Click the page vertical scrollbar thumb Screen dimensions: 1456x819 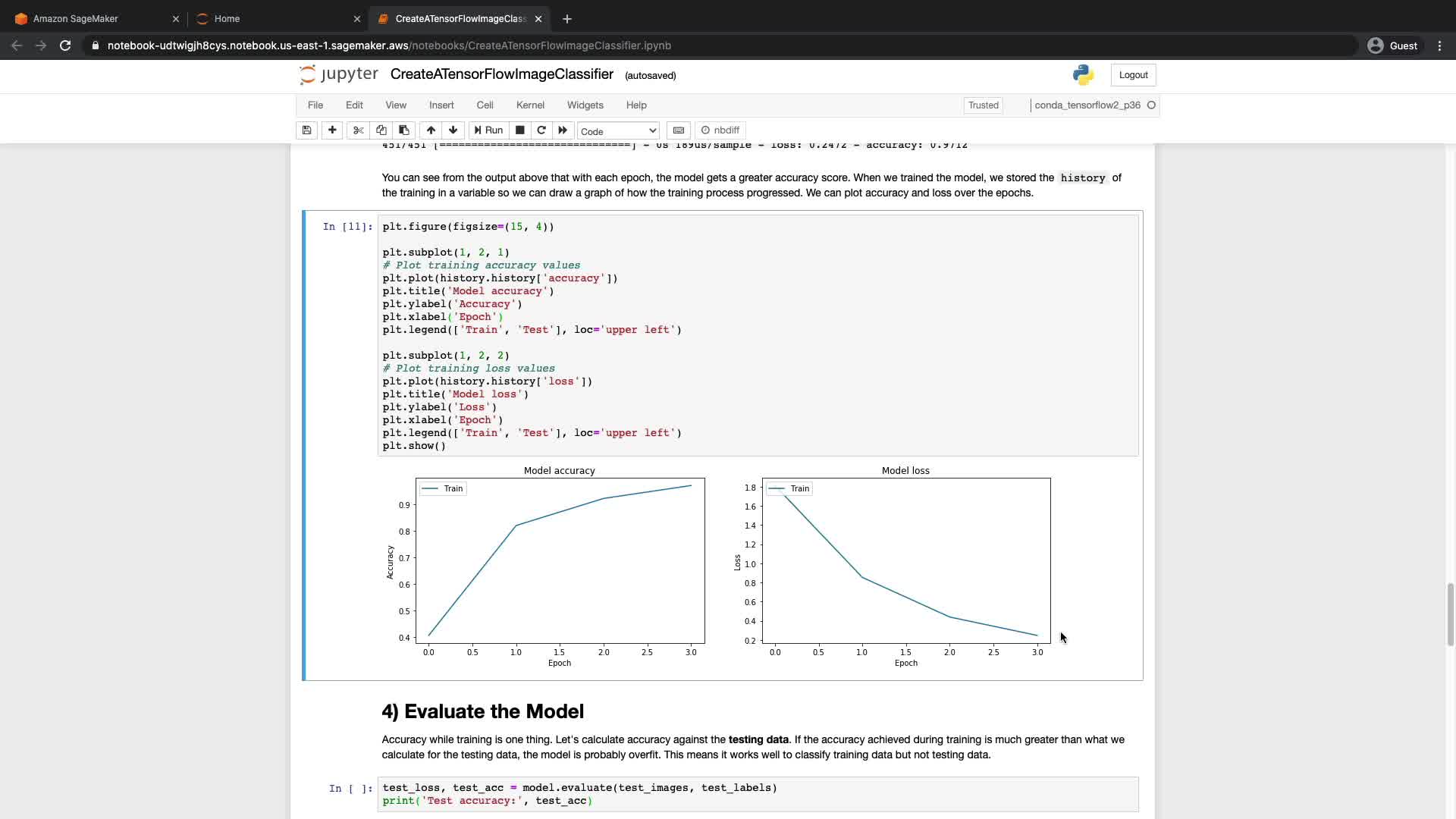[1450, 614]
